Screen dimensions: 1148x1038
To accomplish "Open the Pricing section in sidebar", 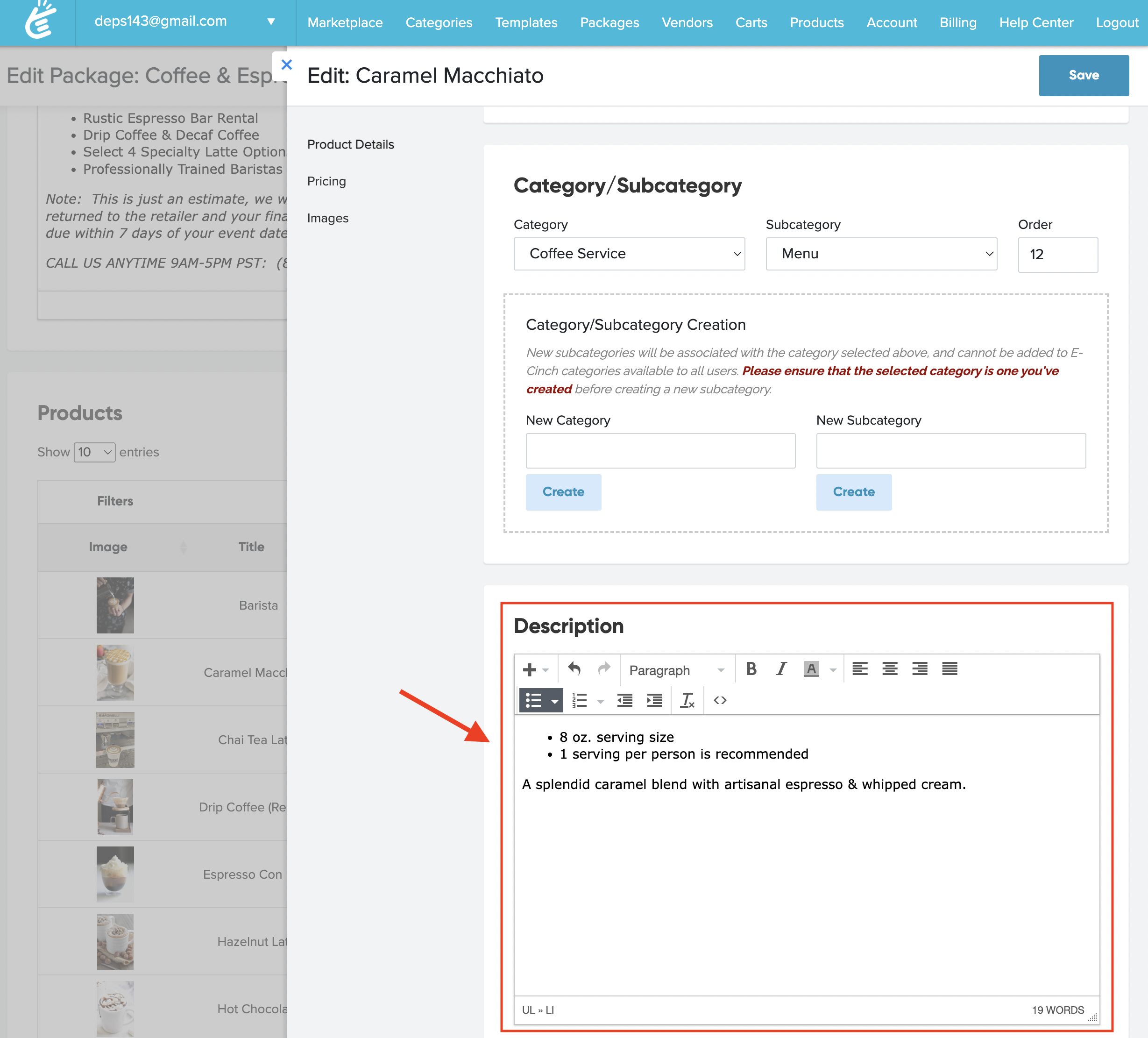I will coord(326,181).
